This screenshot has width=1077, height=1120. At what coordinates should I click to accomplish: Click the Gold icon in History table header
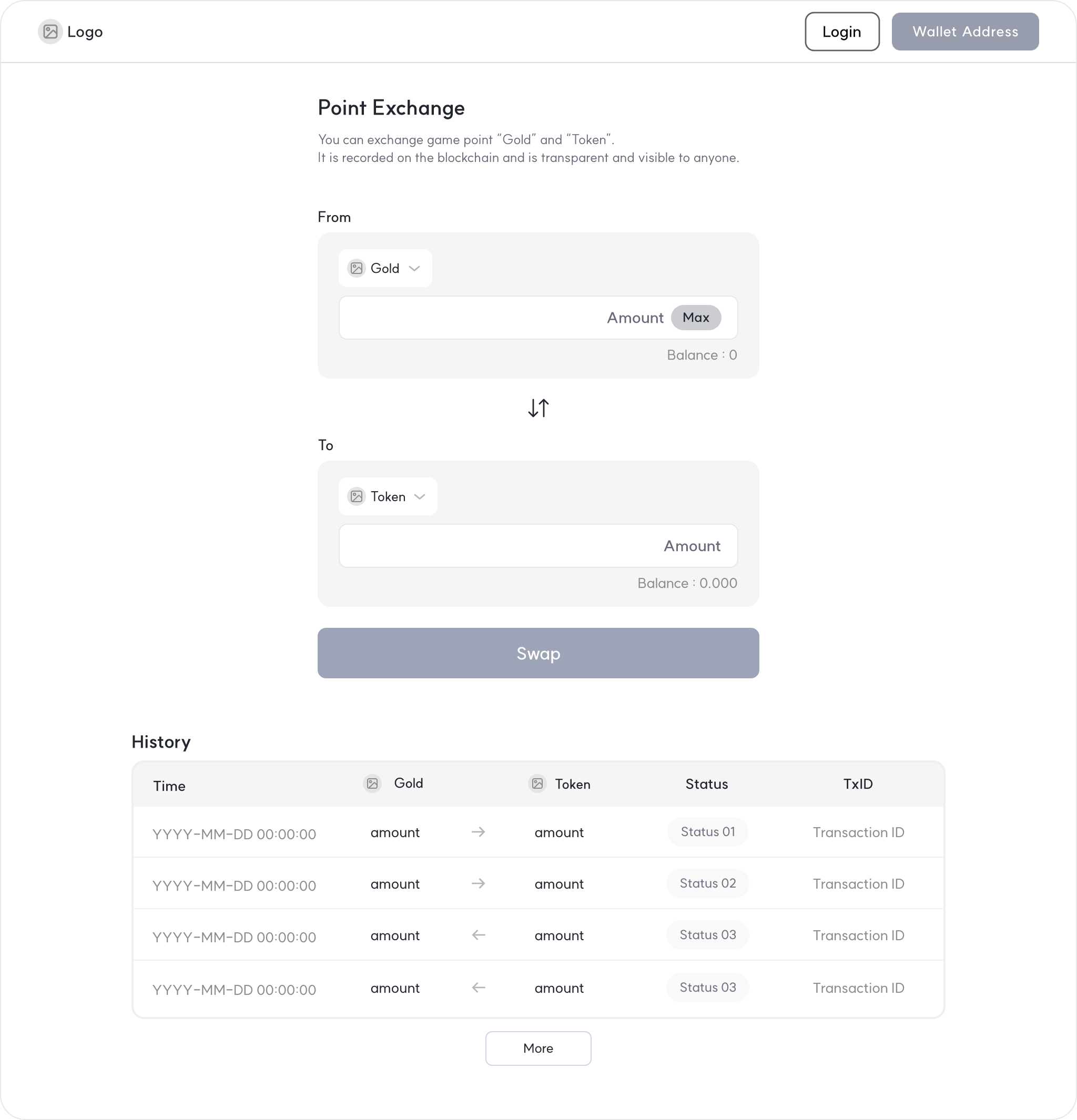tap(372, 783)
